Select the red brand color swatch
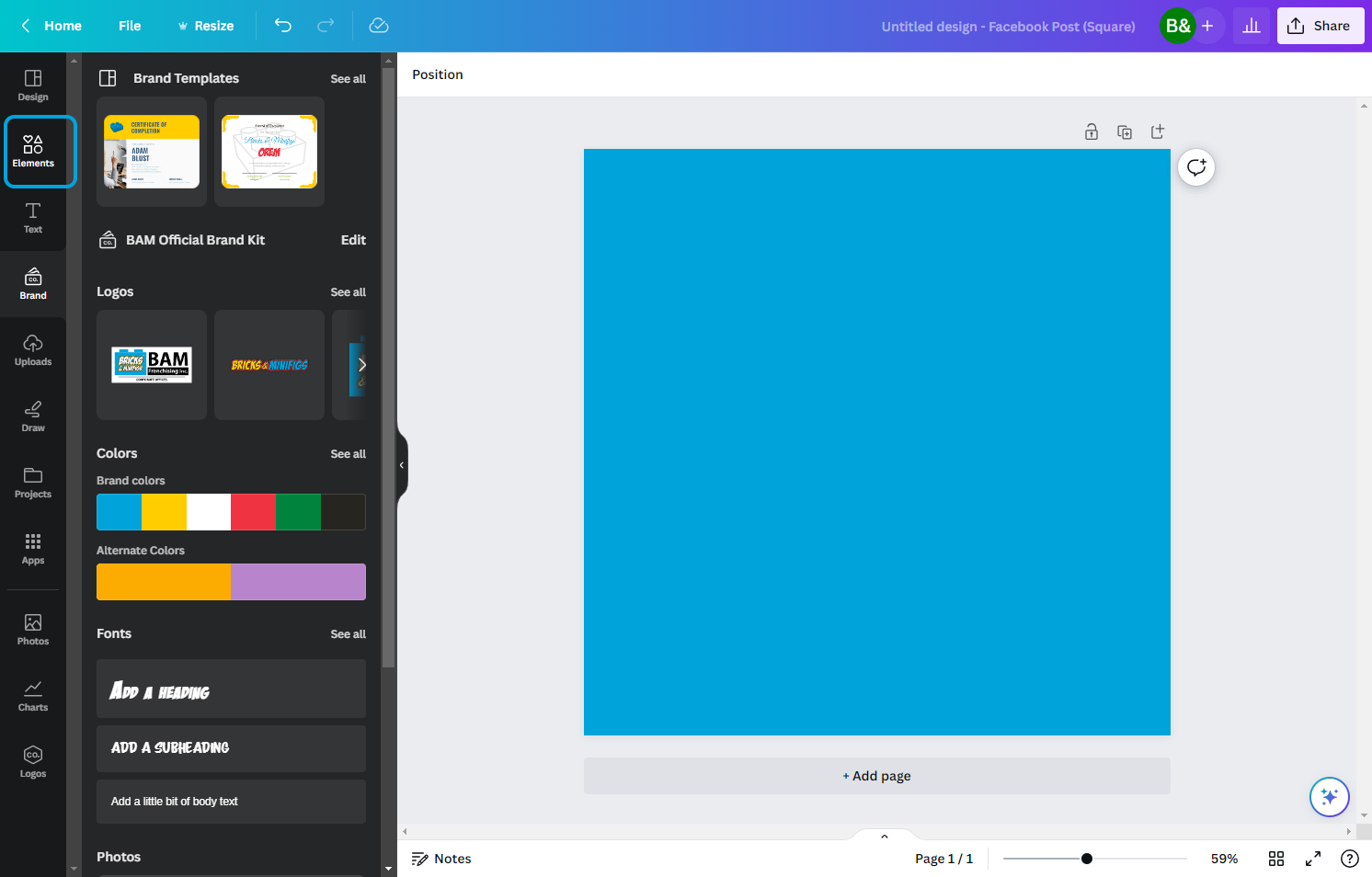The image size is (1372, 877). click(254, 512)
